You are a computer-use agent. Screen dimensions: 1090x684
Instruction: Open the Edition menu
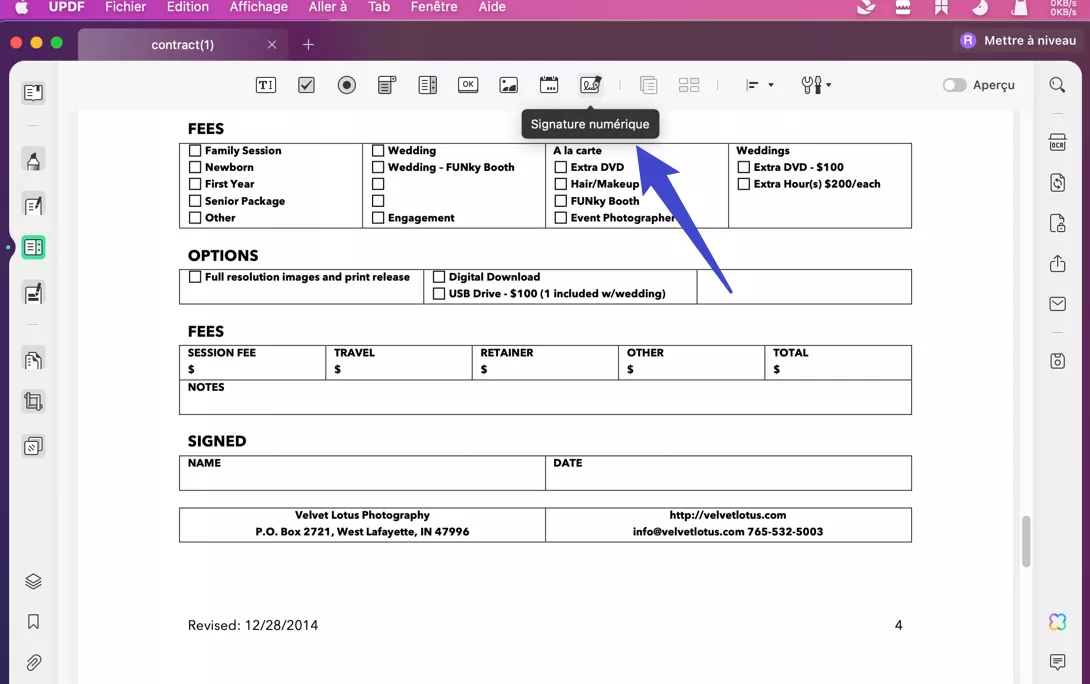coord(188,7)
